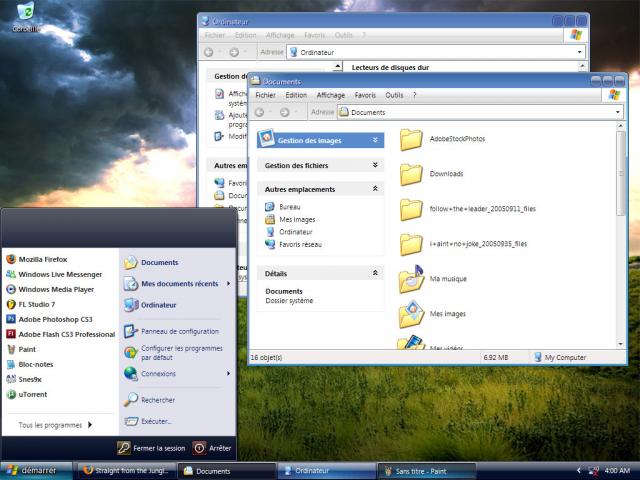Open Documents in start menu right pane
The width and height of the screenshot is (640, 480).
[x=151, y=262]
